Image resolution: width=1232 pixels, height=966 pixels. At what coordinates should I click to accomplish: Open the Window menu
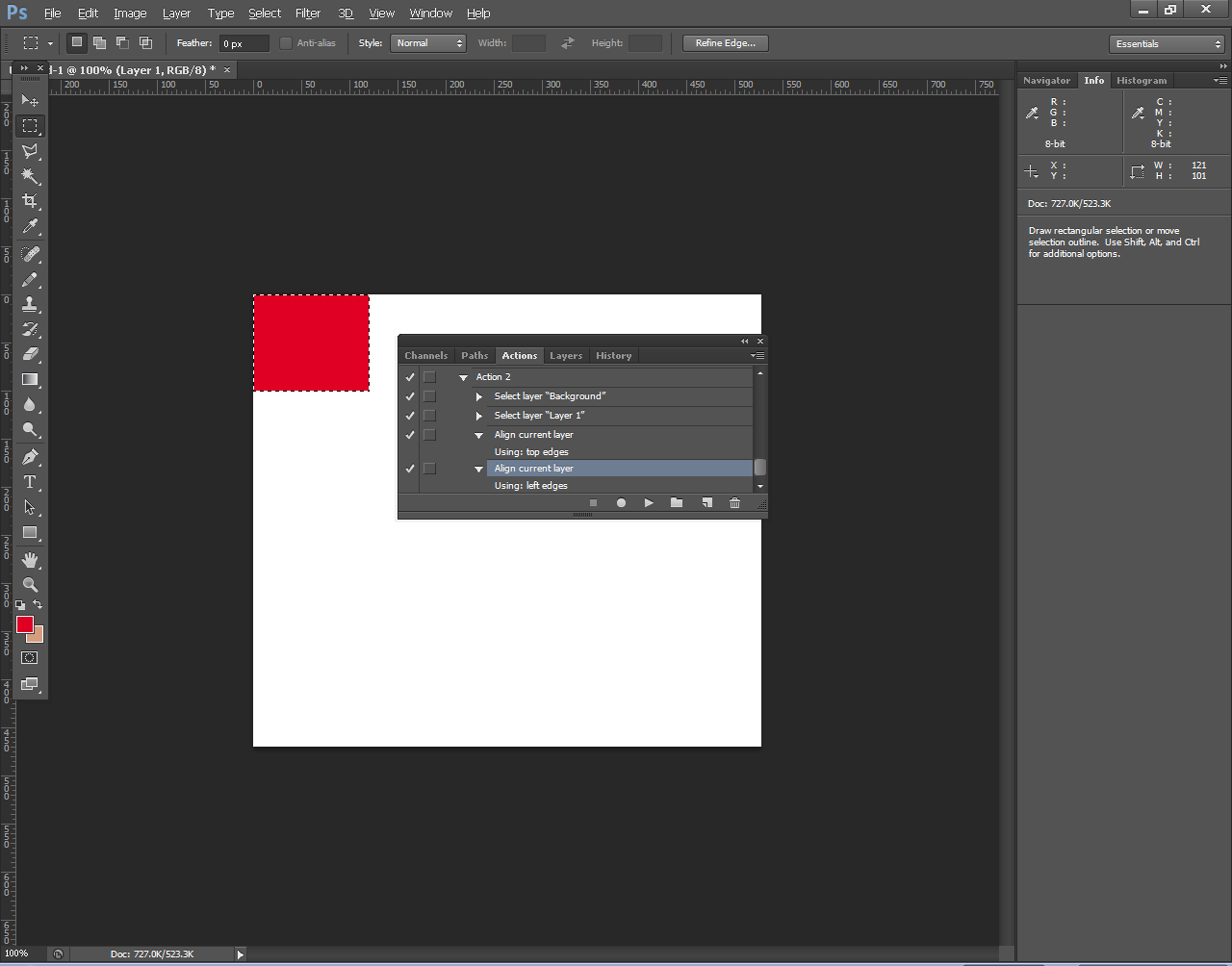pos(430,13)
